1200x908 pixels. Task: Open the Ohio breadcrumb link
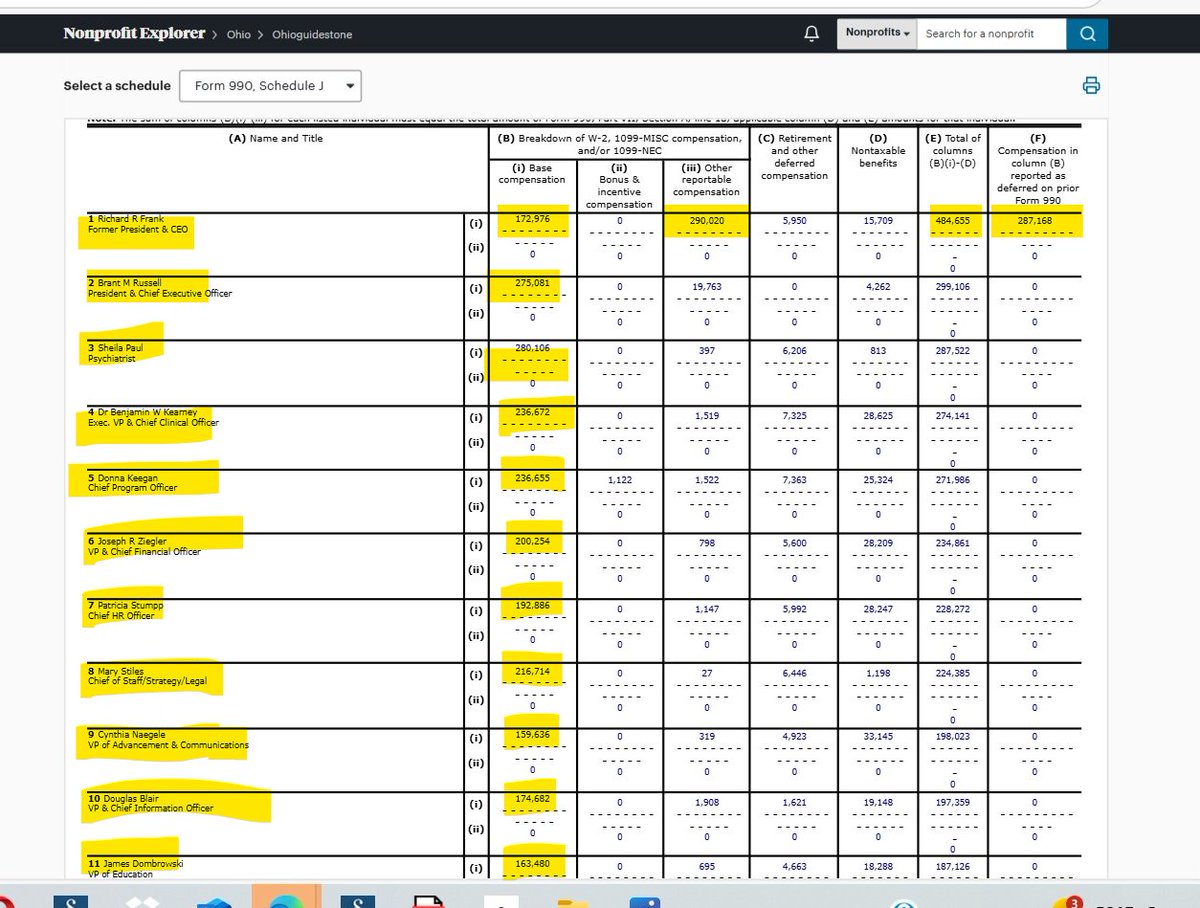[238, 34]
